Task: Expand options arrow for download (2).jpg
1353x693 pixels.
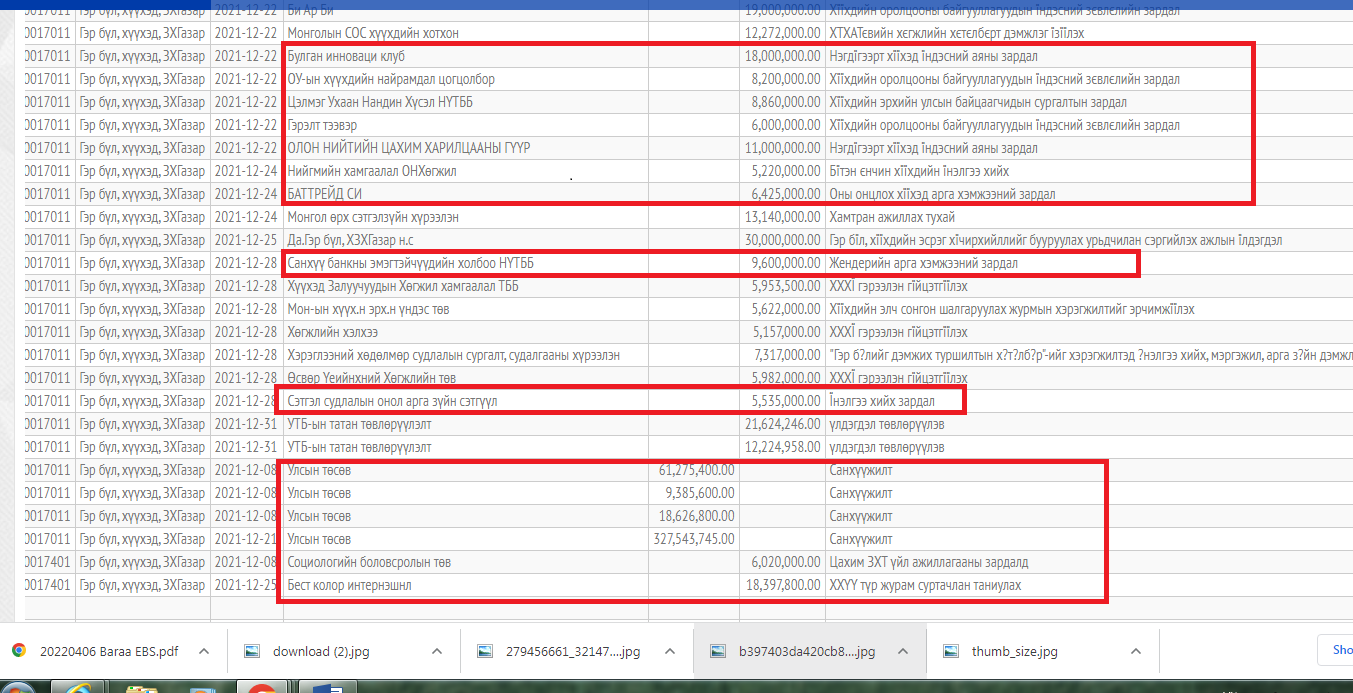Action: click(437, 651)
